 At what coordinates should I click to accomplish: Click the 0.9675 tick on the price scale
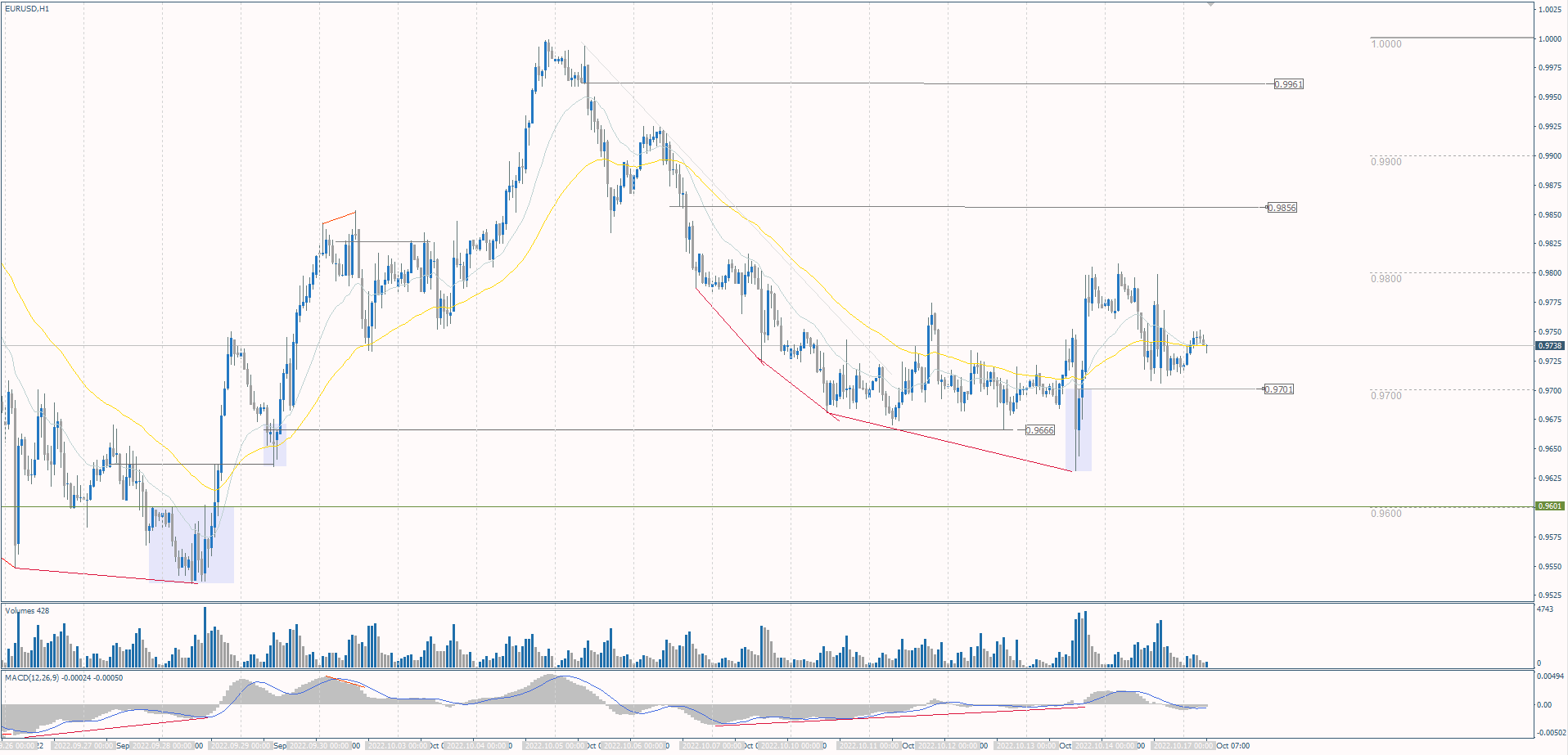tap(1550, 420)
